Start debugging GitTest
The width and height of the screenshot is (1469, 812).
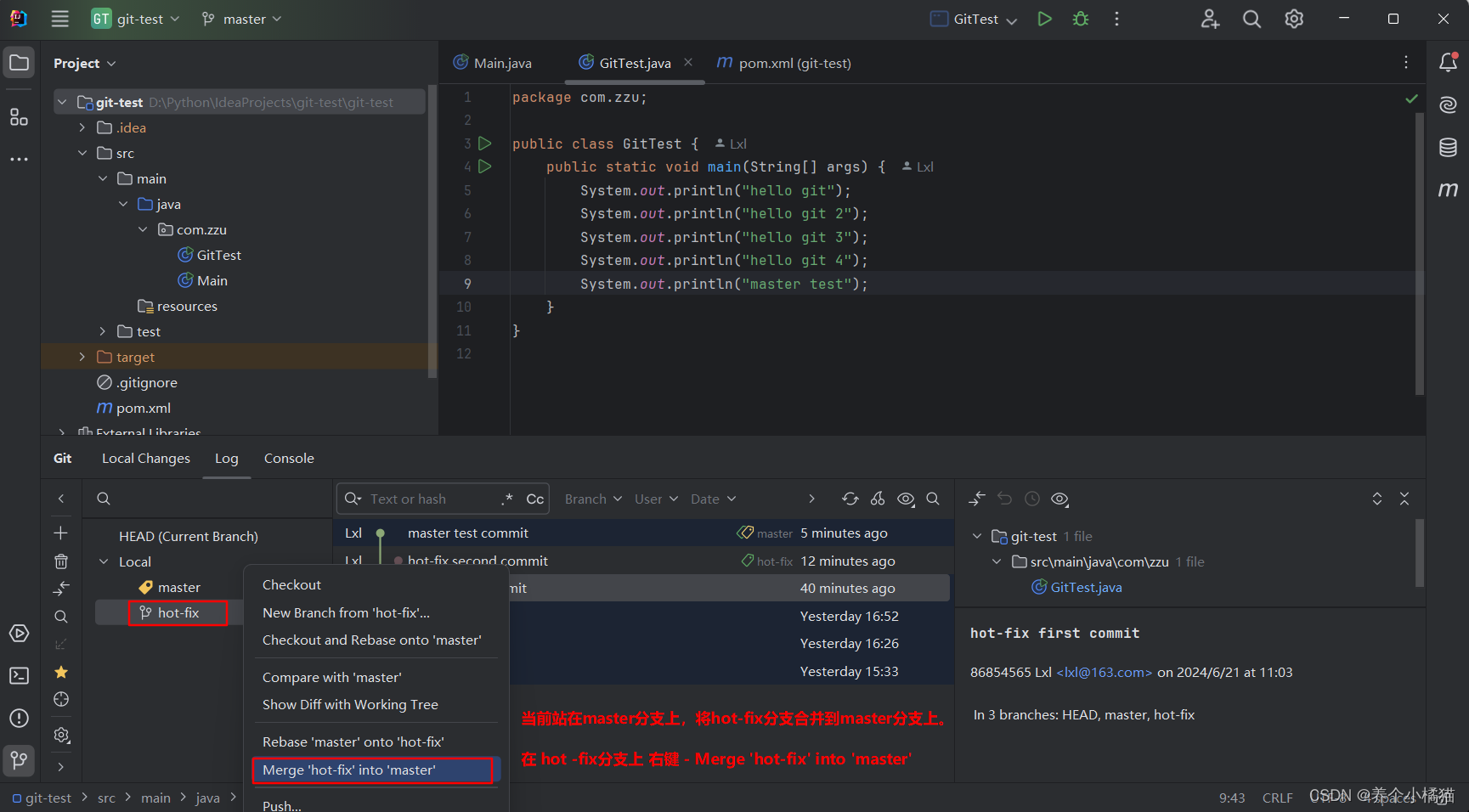(x=1081, y=19)
